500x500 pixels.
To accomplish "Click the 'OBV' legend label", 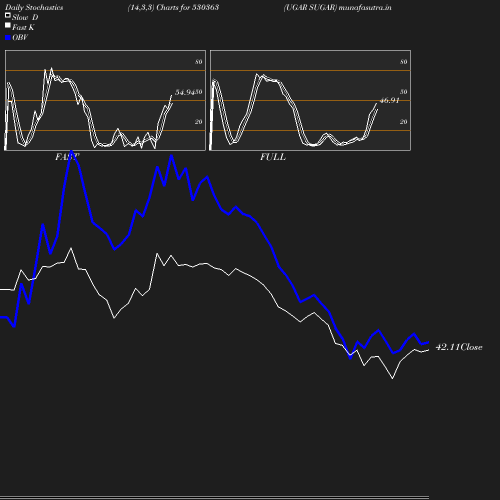I will pos(20,38).
